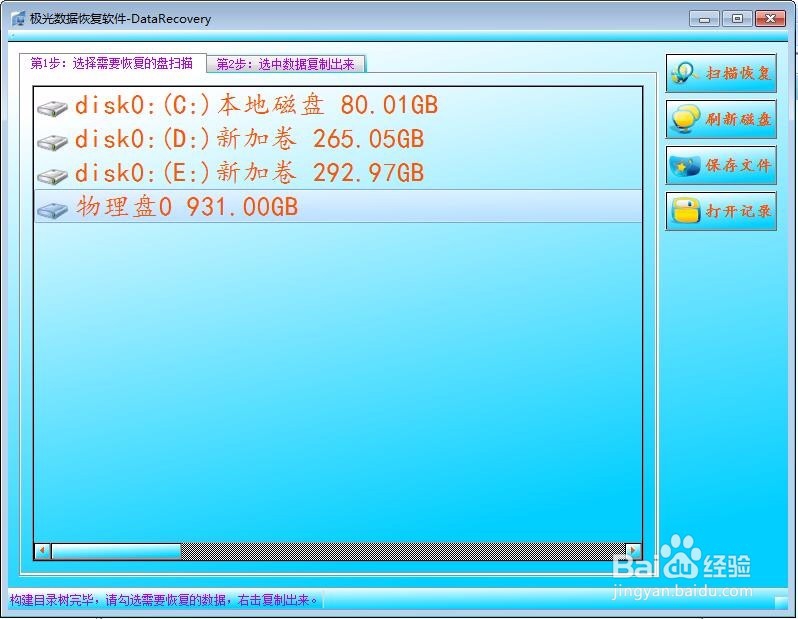The height and width of the screenshot is (619, 798).
Task: Close the DataRecovery window
Action: [x=770, y=19]
